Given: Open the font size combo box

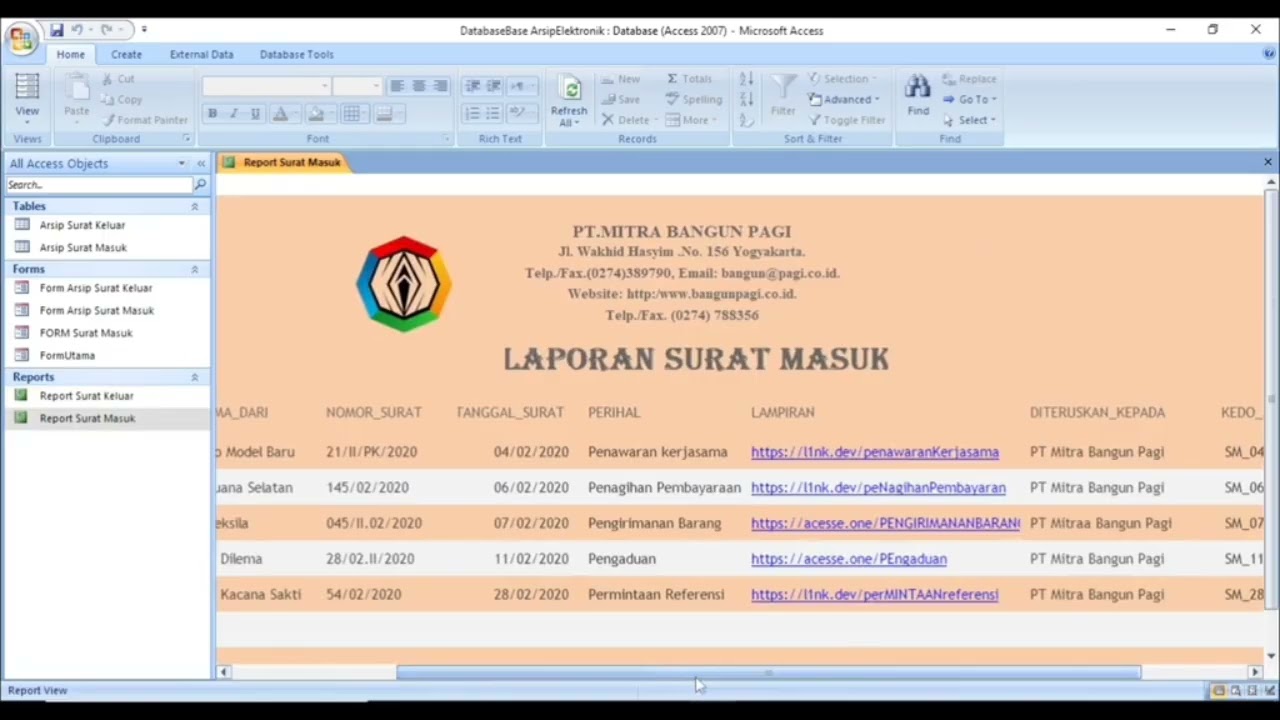Looking at the screenshot, I should coord(357,86).
